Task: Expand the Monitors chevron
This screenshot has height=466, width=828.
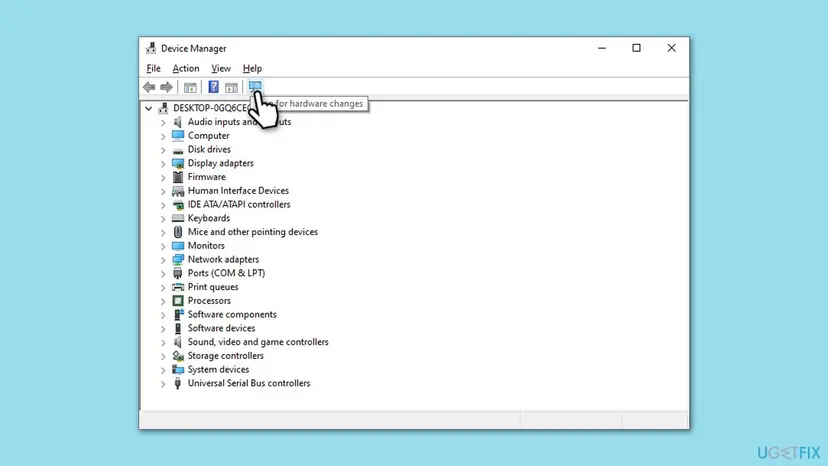Action: pyautogui.click(x=163, y=246)
